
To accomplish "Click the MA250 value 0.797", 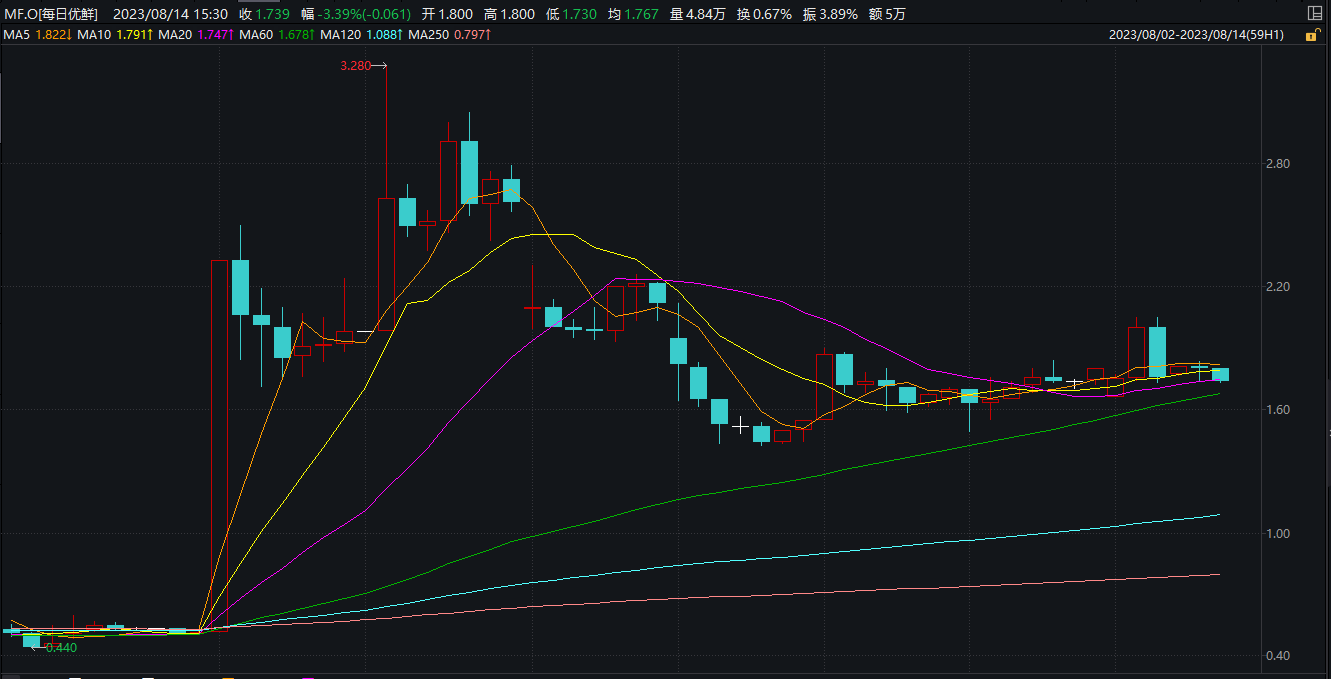I will 469,35.
